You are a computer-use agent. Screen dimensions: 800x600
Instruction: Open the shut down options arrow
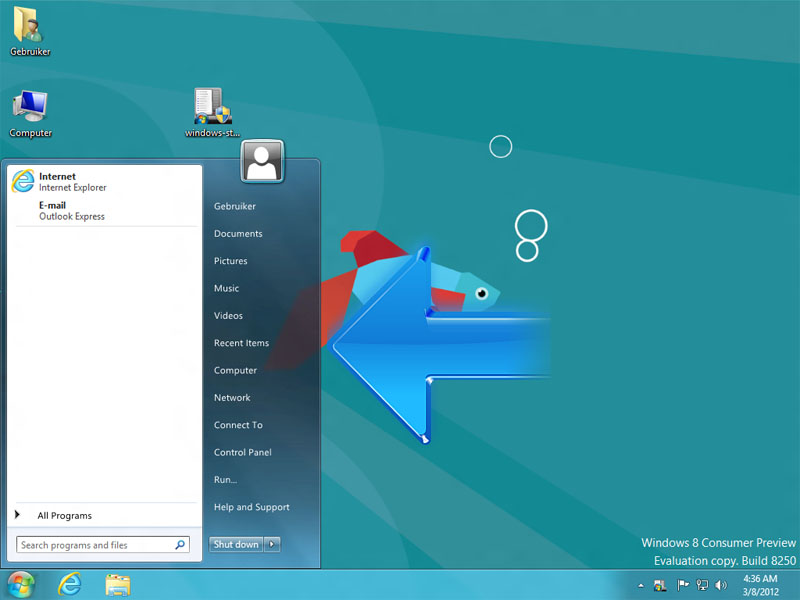(x=271, y=544)
